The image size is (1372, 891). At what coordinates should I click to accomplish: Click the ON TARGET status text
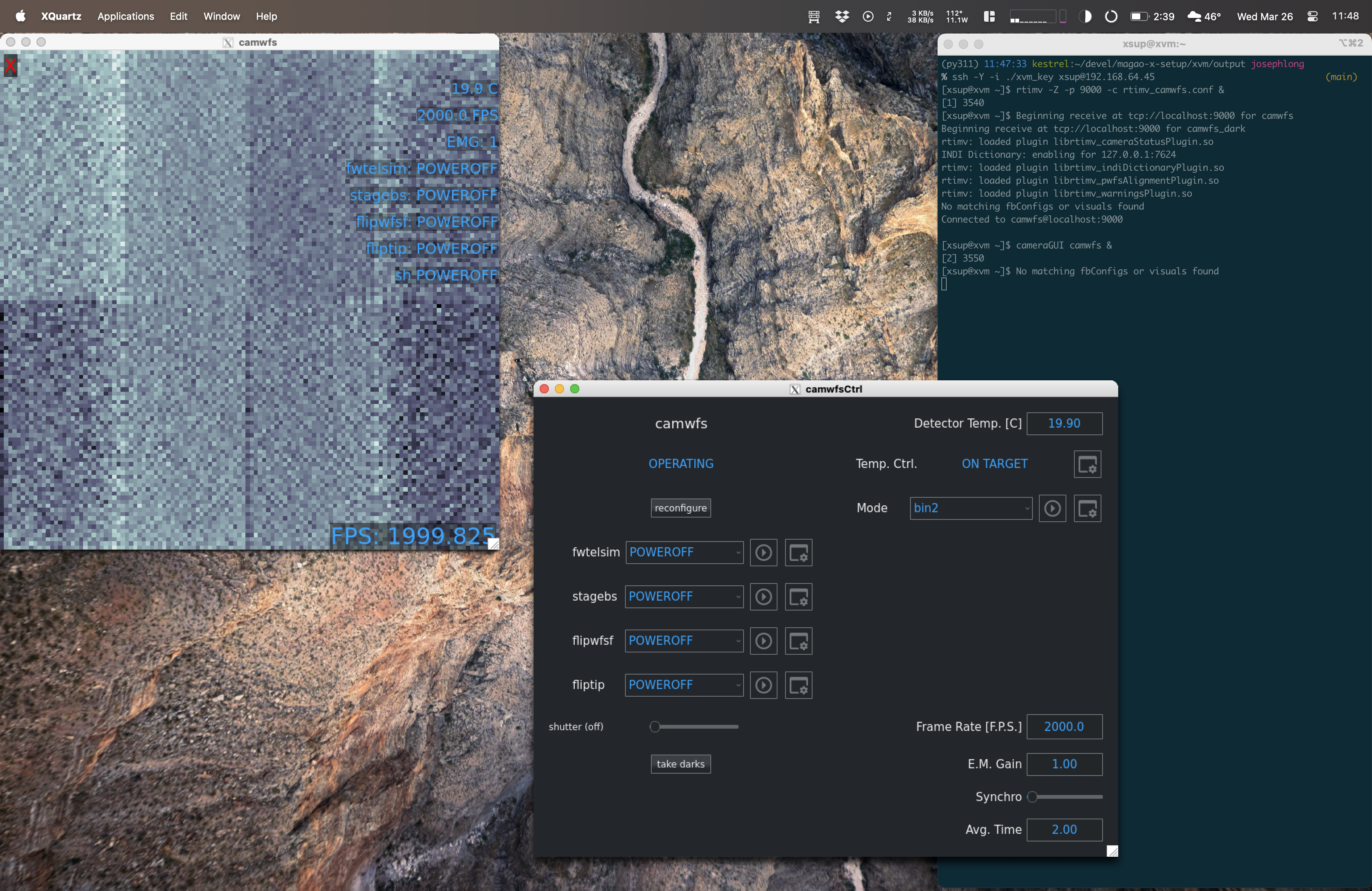pyautogui.click(x=994, y=464)
